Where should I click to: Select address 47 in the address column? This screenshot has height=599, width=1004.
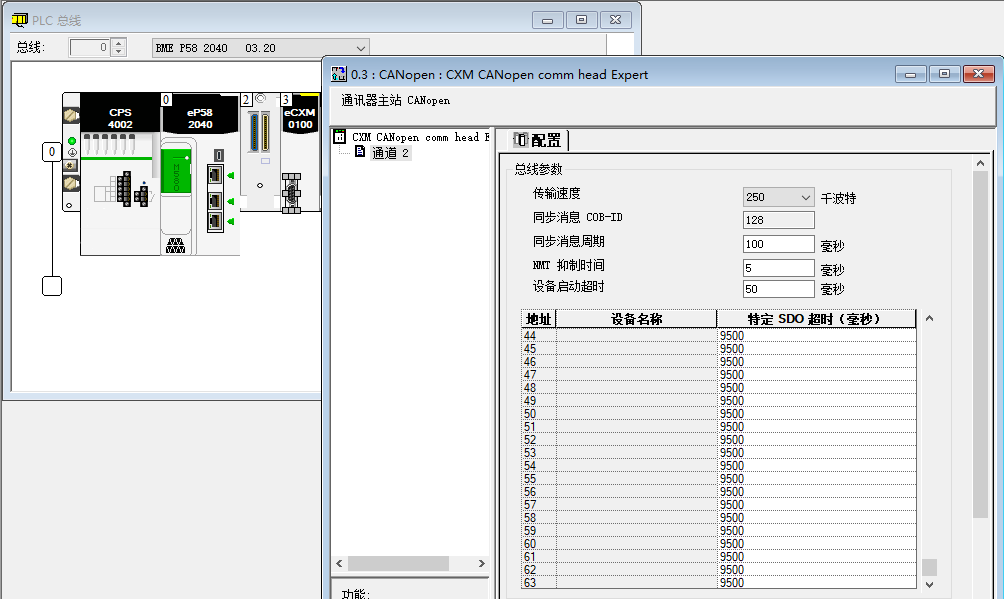point(538,375)
